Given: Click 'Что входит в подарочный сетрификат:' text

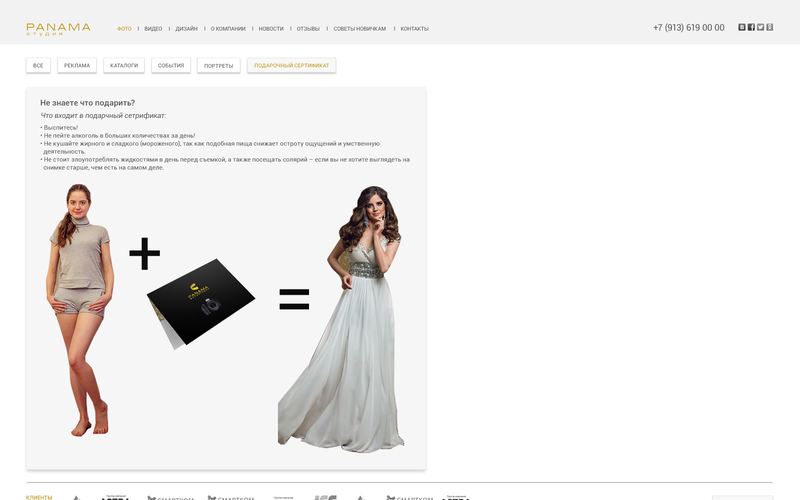Looking at the screenshot, I should pos(103,116).
